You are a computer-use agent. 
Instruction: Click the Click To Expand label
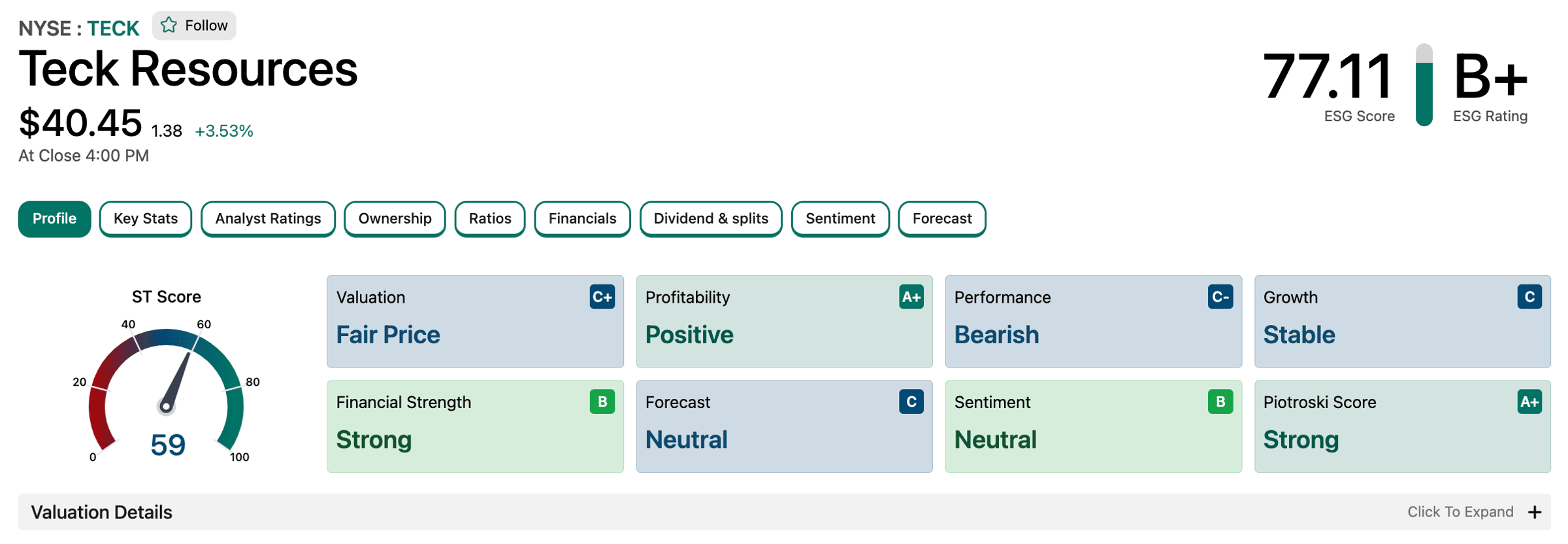pos(1460,512)
